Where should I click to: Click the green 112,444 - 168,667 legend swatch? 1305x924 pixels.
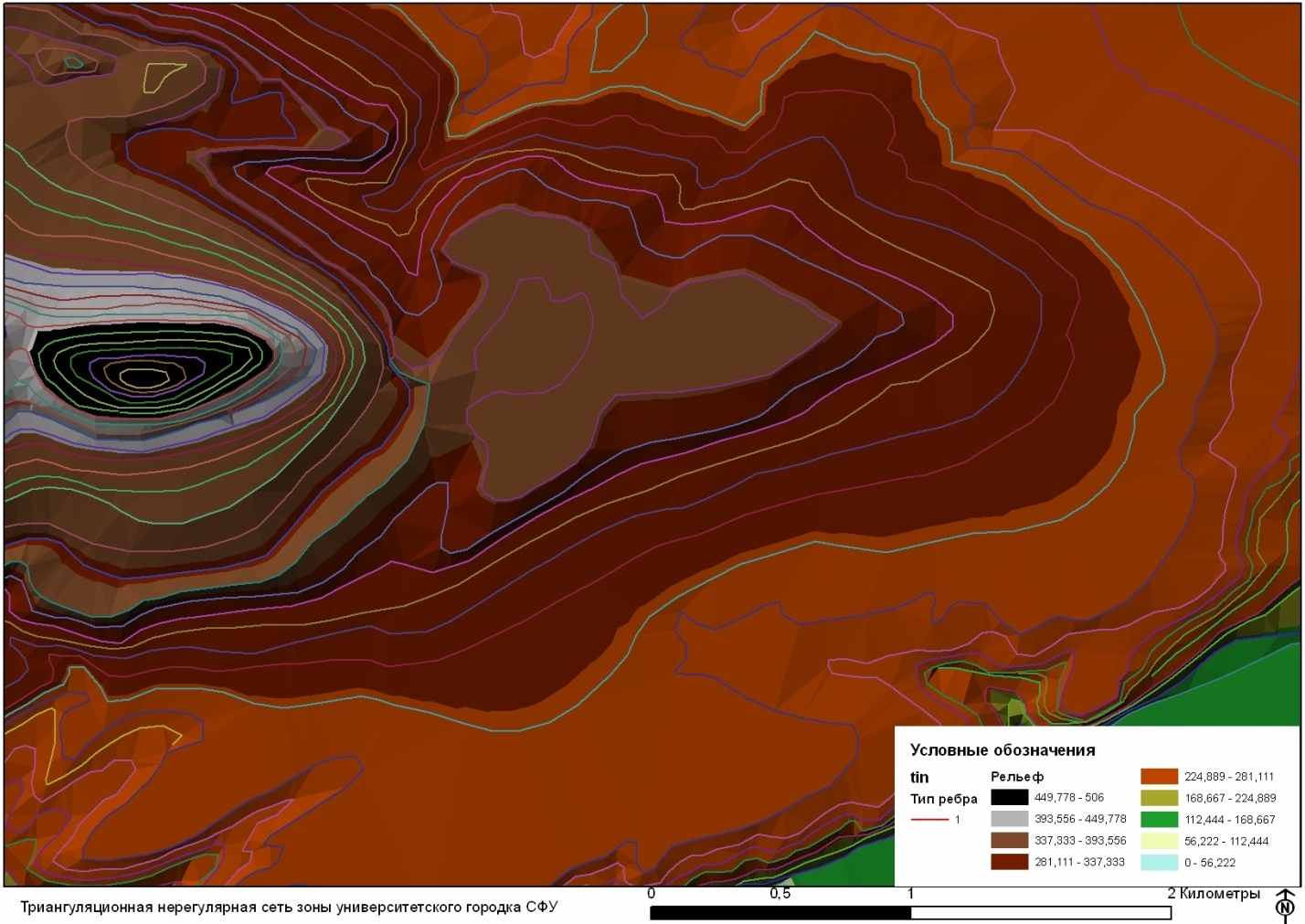[x=1159, y=819]
